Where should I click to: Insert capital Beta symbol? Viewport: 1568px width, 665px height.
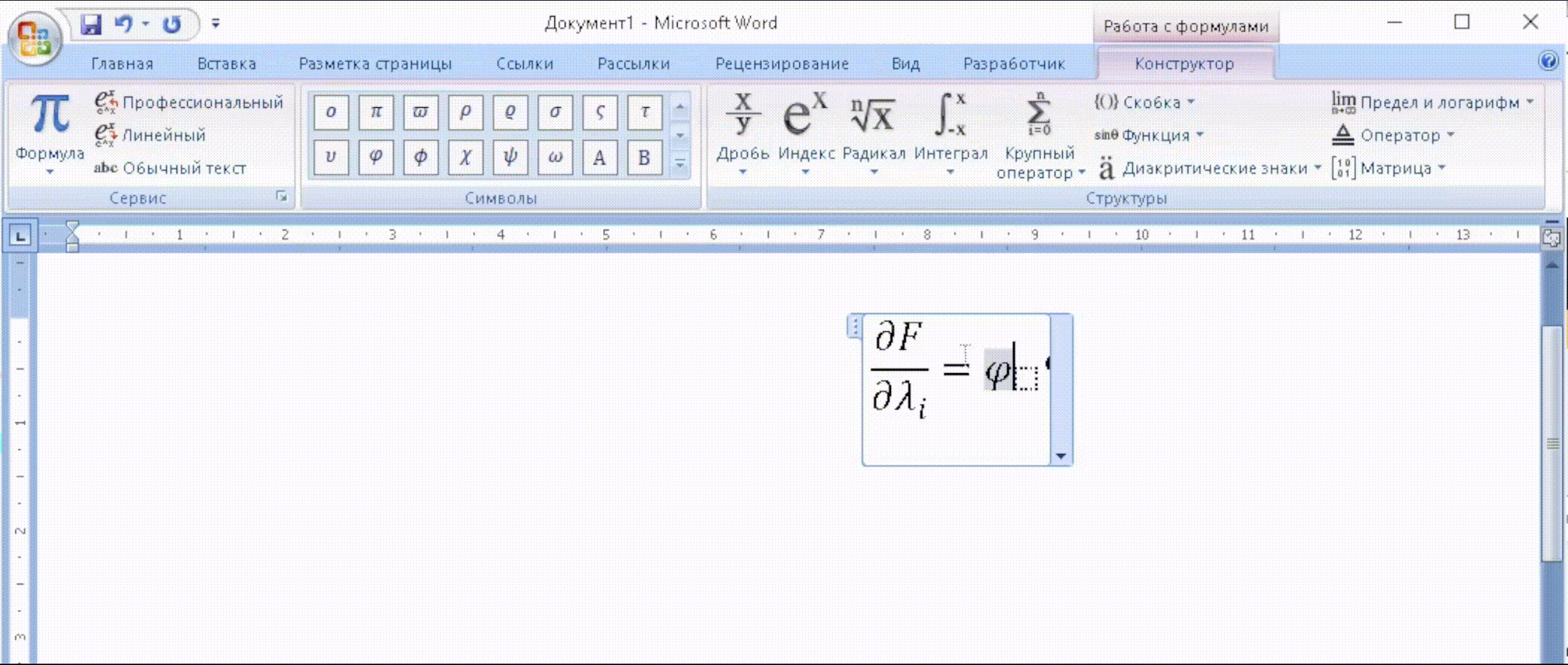tap(645, 158)
